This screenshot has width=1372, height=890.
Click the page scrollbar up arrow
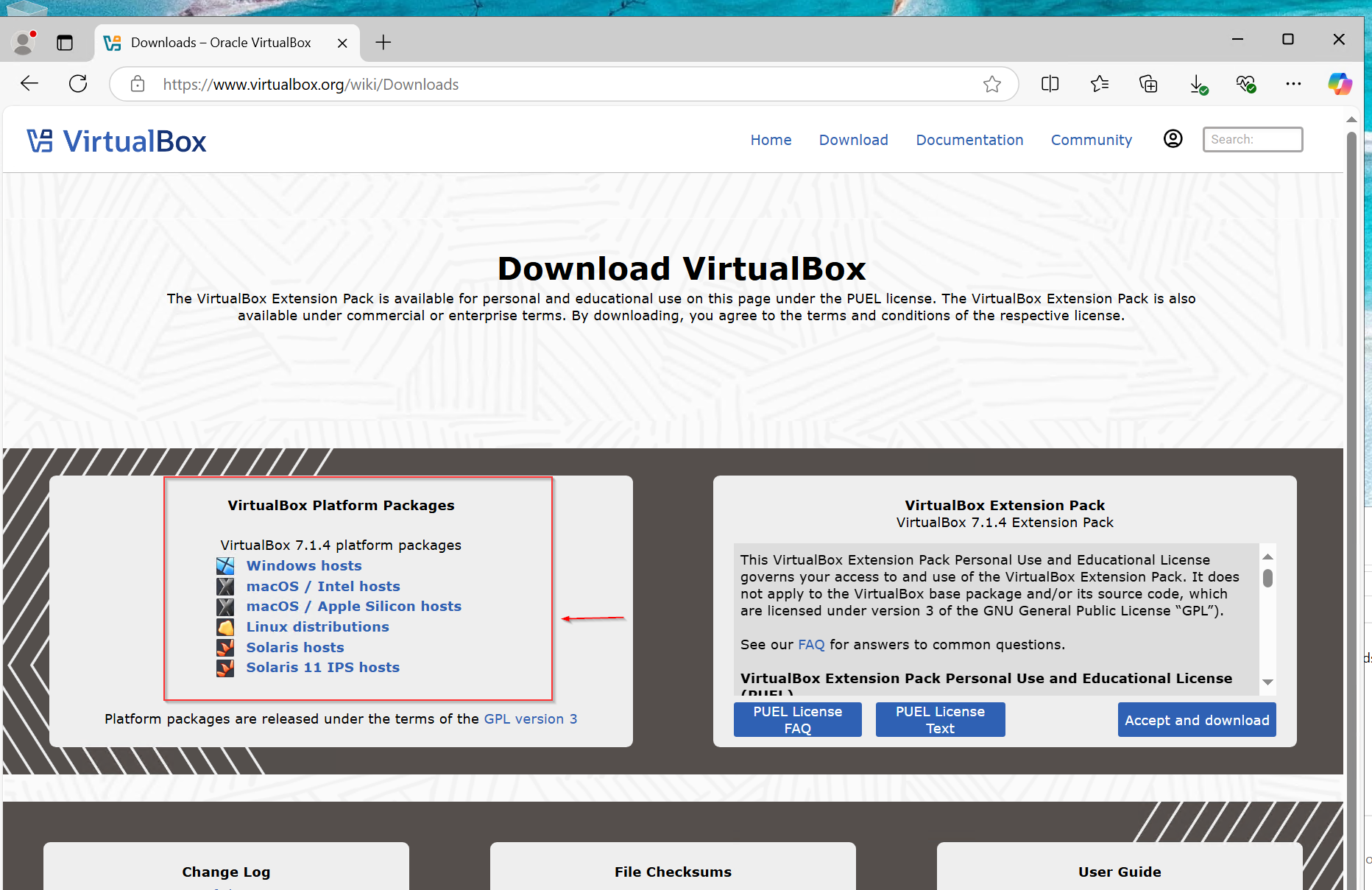pyautogui.click(x=1351, y=119)
